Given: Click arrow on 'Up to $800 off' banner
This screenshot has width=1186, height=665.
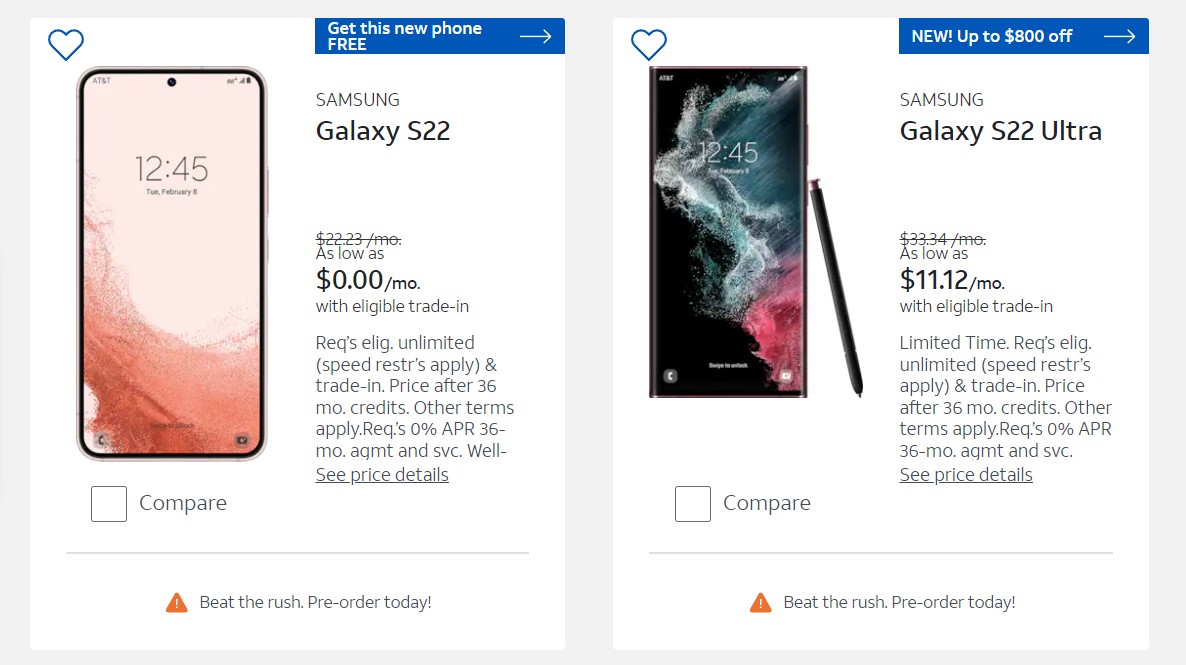Looking at the screenshot, I should pyautogui.click(x=1120, y=37).
